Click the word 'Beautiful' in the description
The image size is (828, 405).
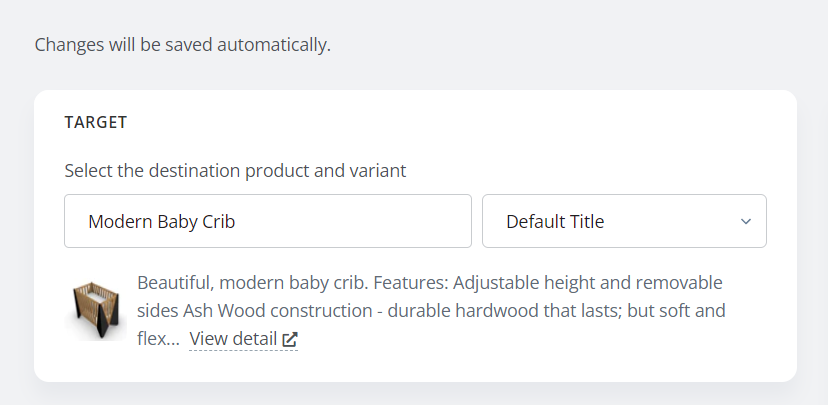coord(173,282)
